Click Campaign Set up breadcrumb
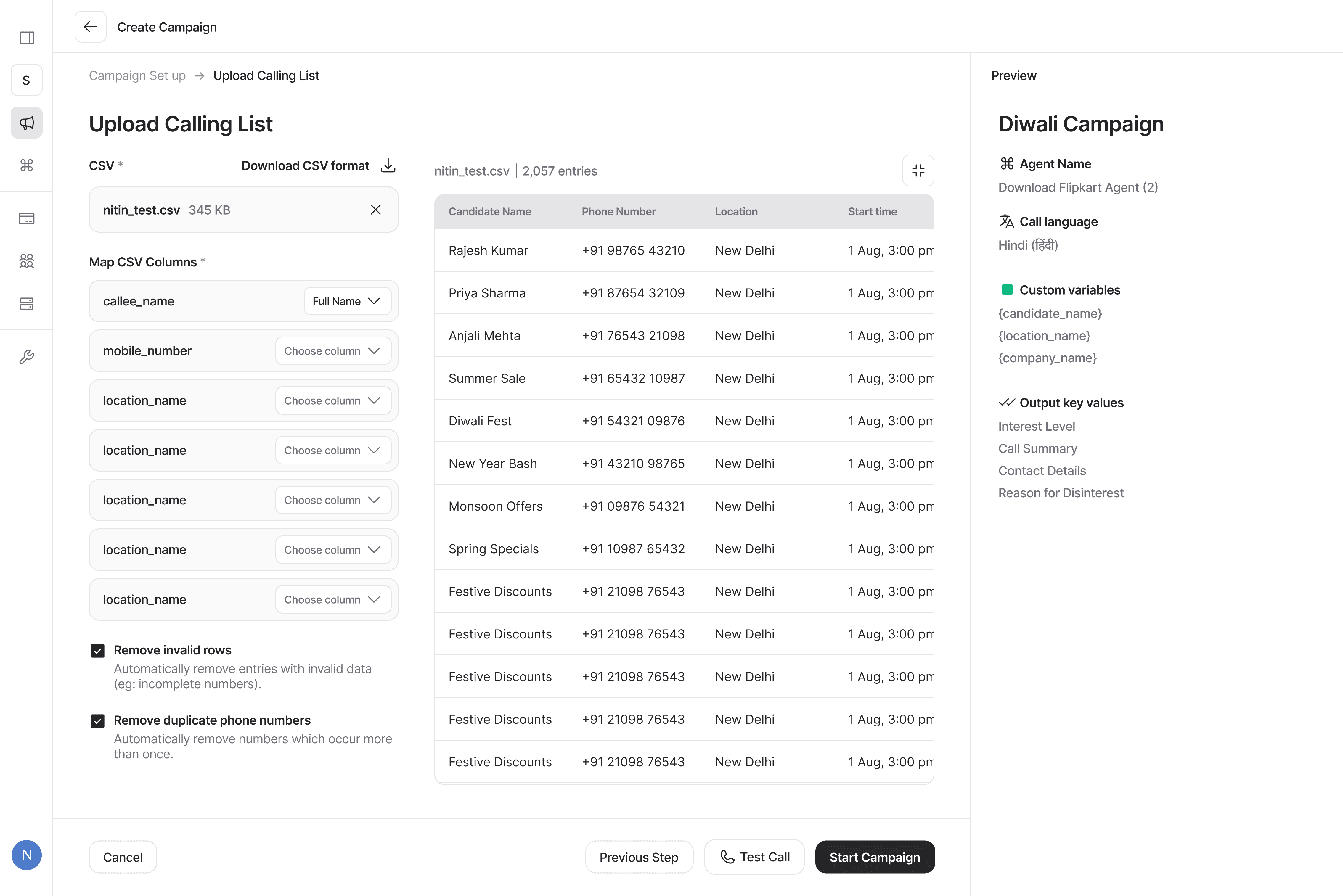1343x896 pixels. point(137,75)
